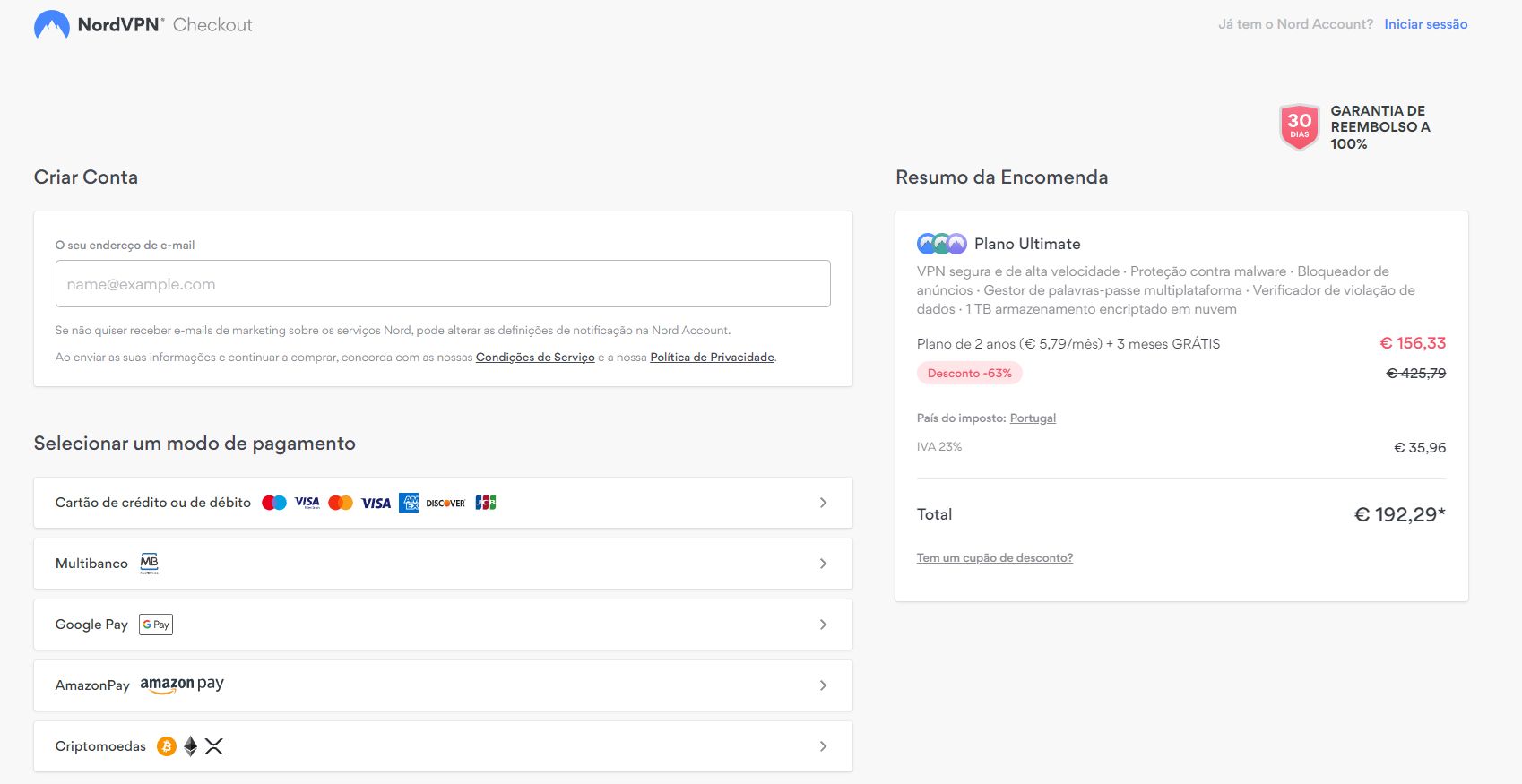Click the amazon pay logo
Image resolution: width=1522 pixels, height=784 pixels.
(182, 685)
